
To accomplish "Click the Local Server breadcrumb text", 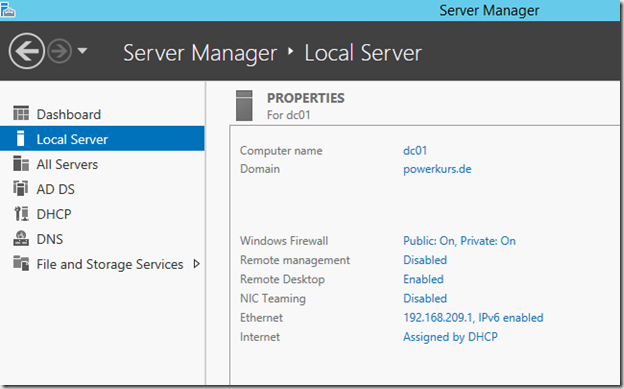I will (x=363, y=53).
